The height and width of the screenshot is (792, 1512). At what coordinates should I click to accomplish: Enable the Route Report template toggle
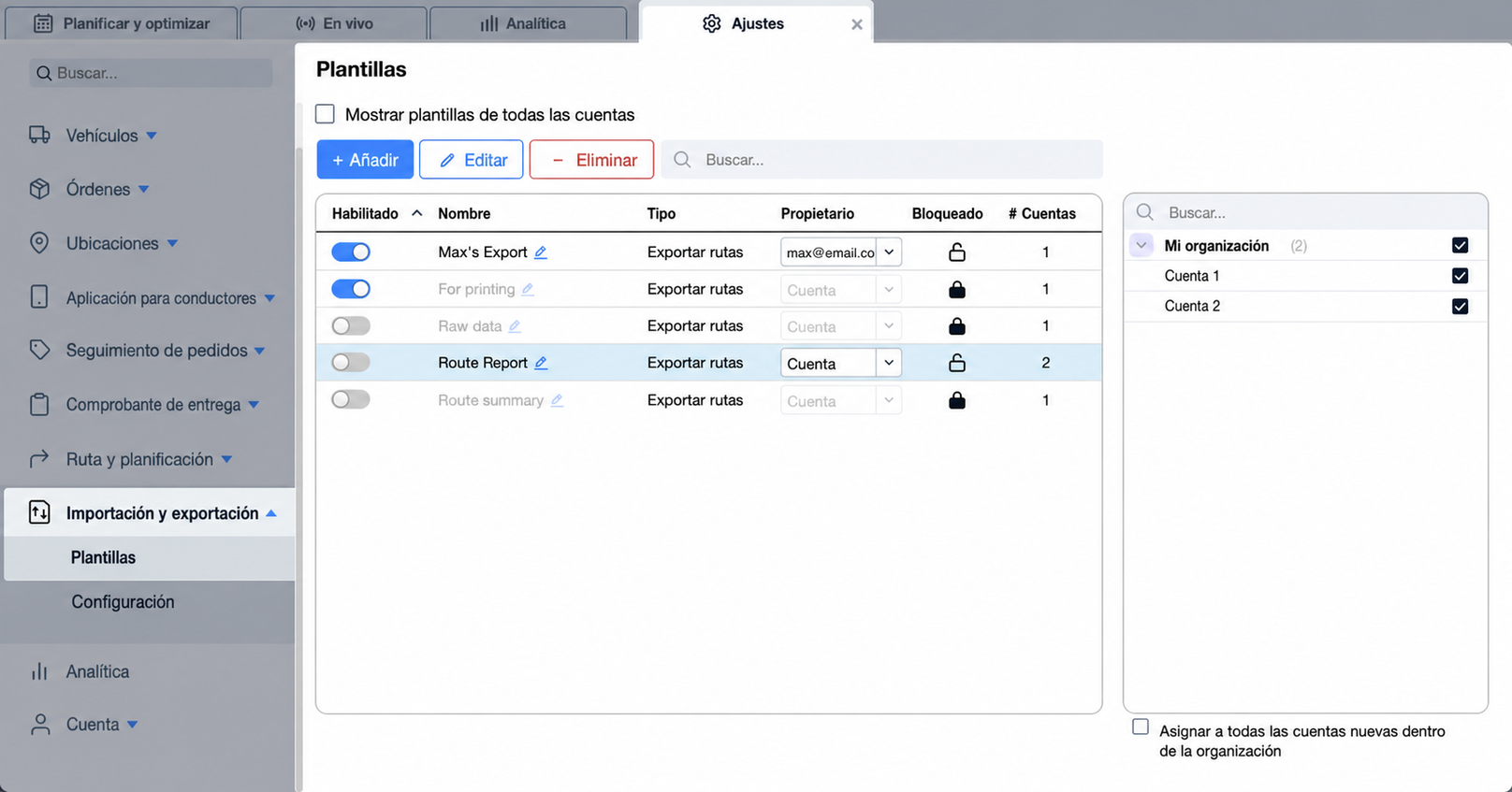click(351, 362)
